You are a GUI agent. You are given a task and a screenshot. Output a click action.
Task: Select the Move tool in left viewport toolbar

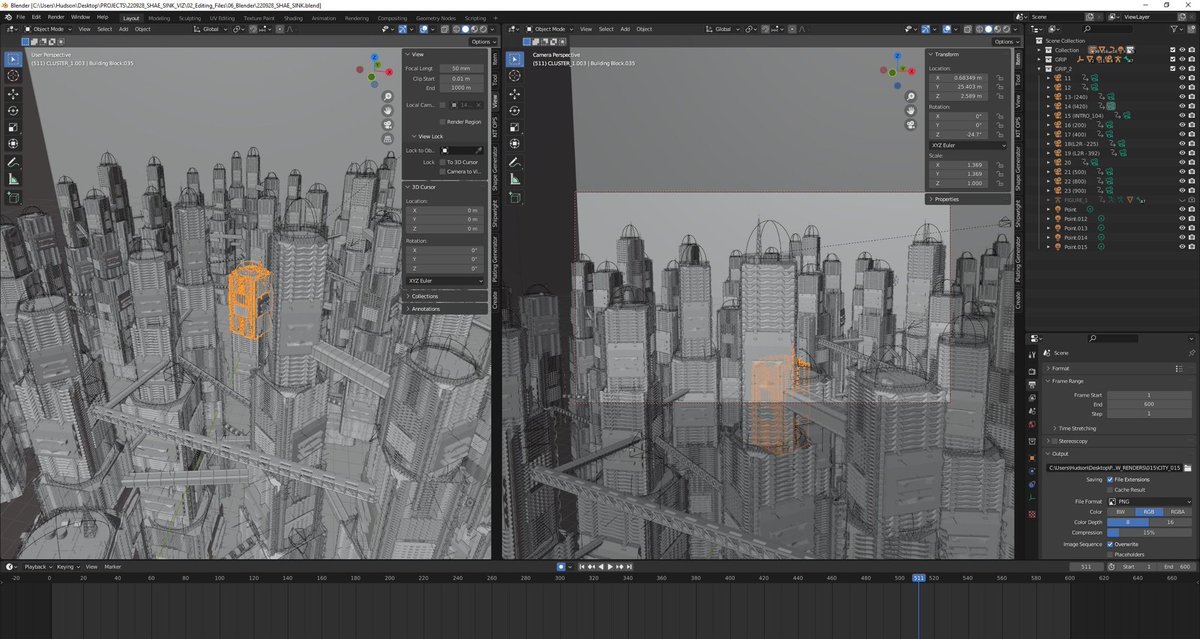pos(14,93)
